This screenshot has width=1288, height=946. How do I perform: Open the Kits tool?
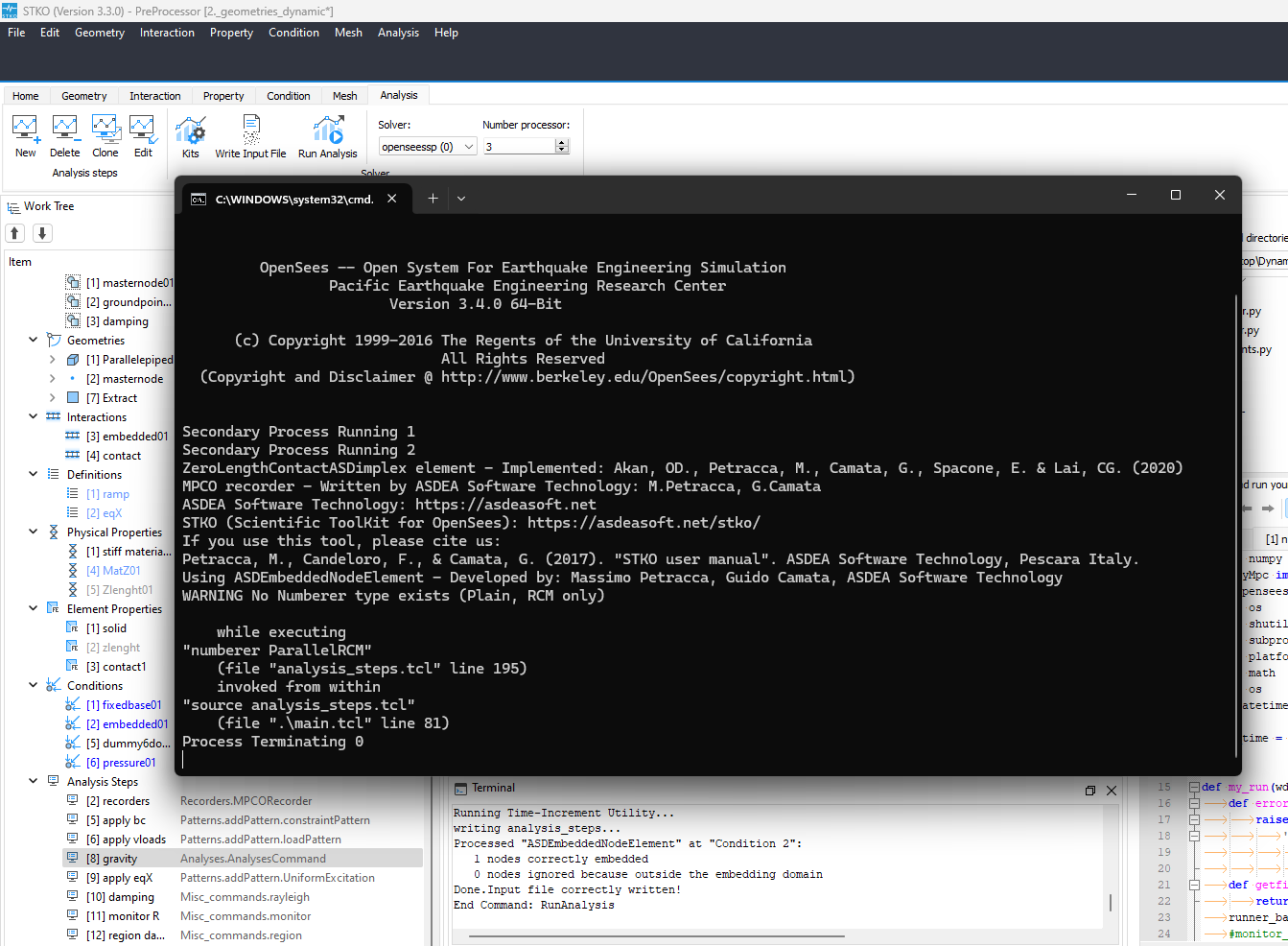[191, 137]
